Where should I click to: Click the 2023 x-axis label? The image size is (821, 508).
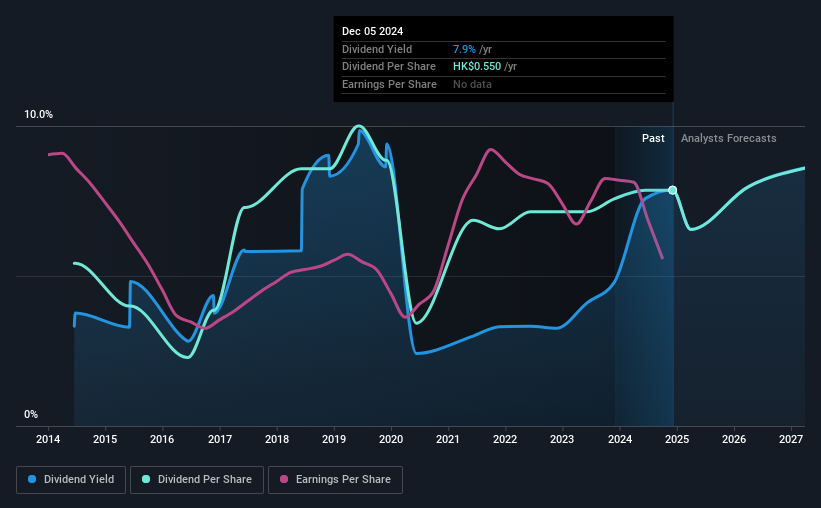(562, 439)
